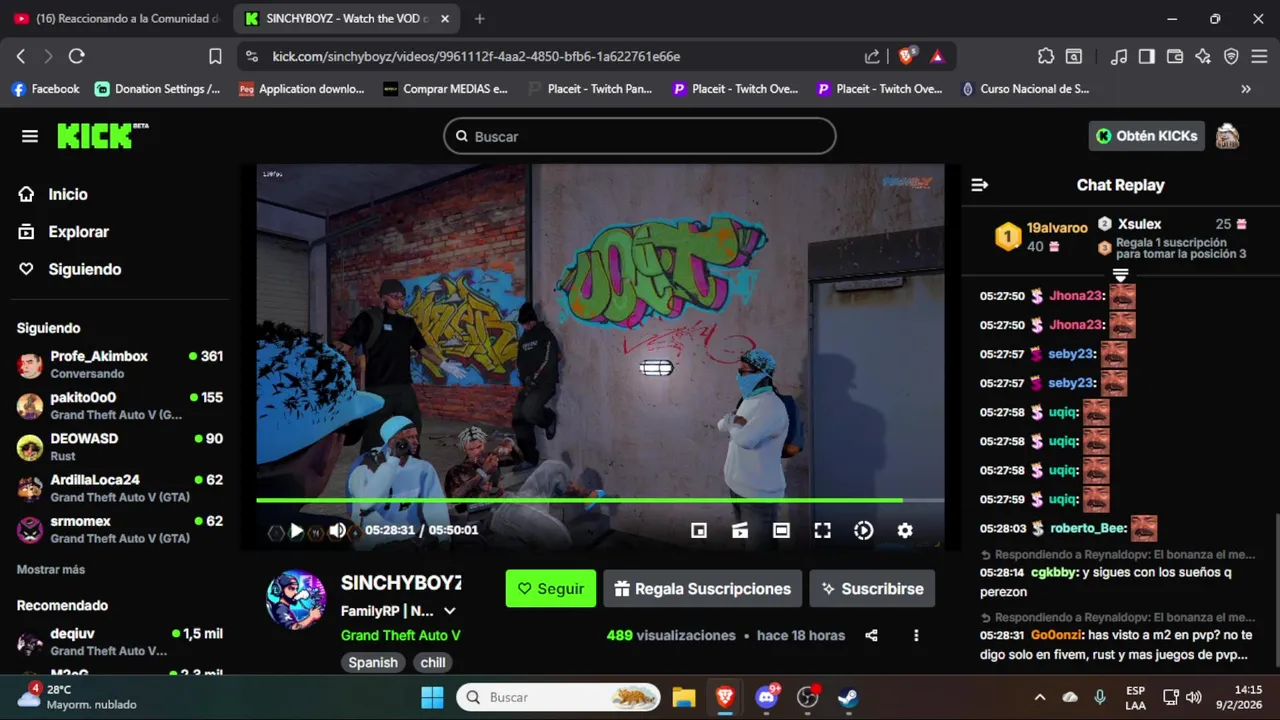Click Mostrar más in Siguiendo list
This screenshot has height=720, width=1280.
51,569
